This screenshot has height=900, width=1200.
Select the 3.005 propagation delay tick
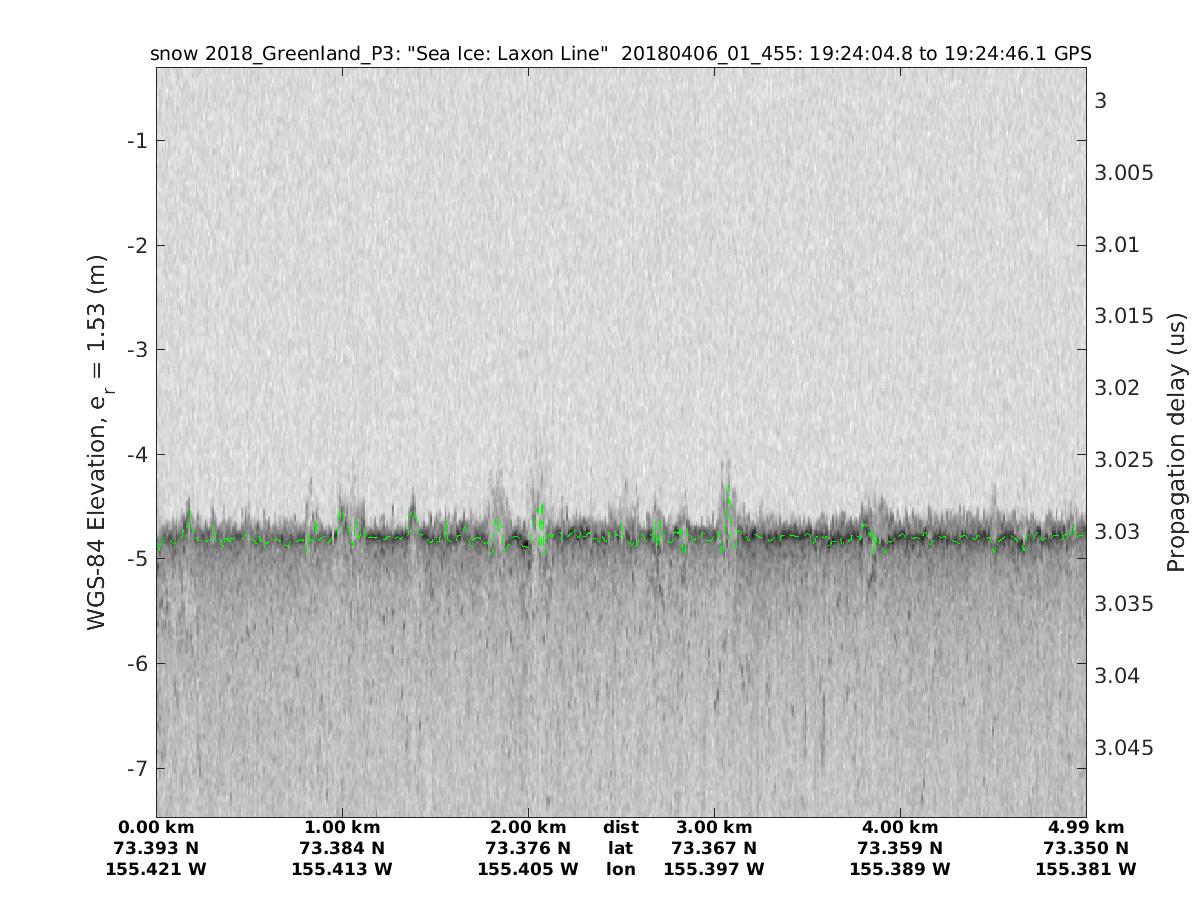coord(1124,173)
